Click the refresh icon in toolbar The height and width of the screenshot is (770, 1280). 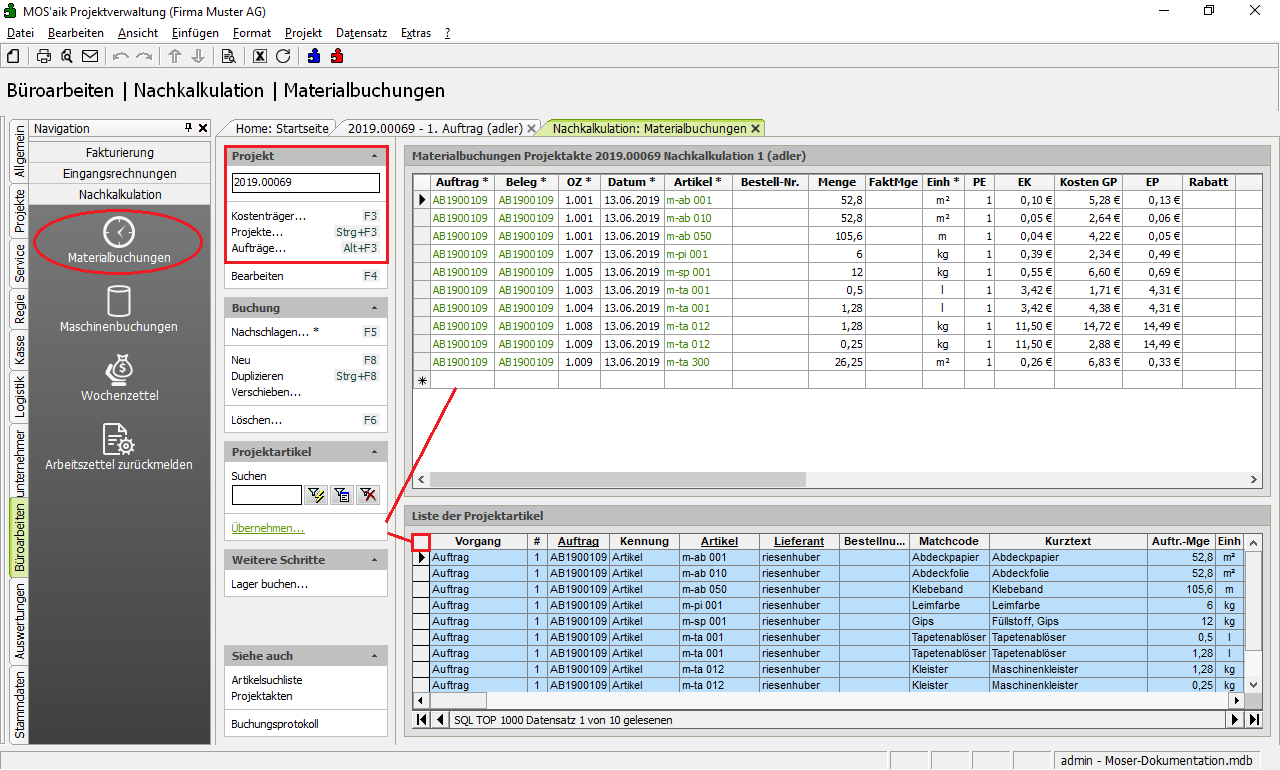(283, 56)
